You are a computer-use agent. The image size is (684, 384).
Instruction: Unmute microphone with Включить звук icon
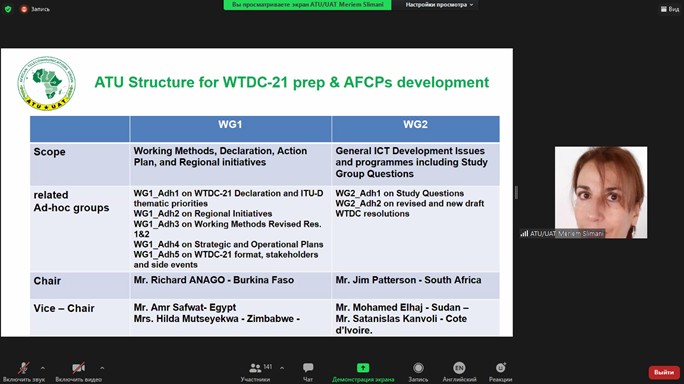24,372
